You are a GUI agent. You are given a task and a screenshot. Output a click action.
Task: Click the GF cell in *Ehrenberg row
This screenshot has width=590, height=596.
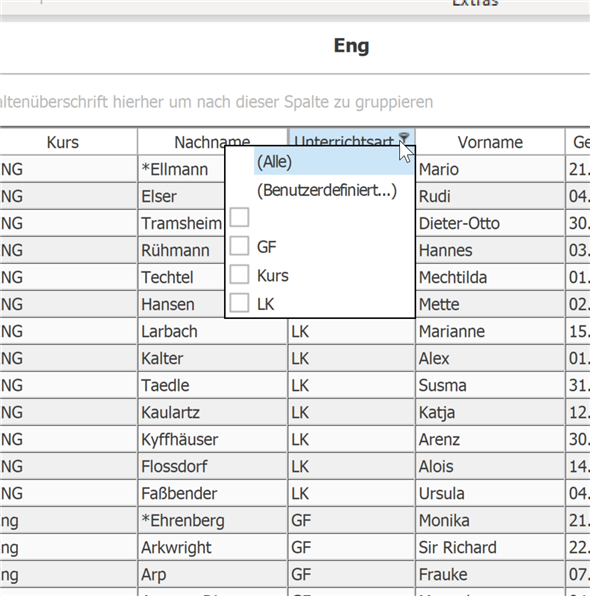[x=351, y=520]
